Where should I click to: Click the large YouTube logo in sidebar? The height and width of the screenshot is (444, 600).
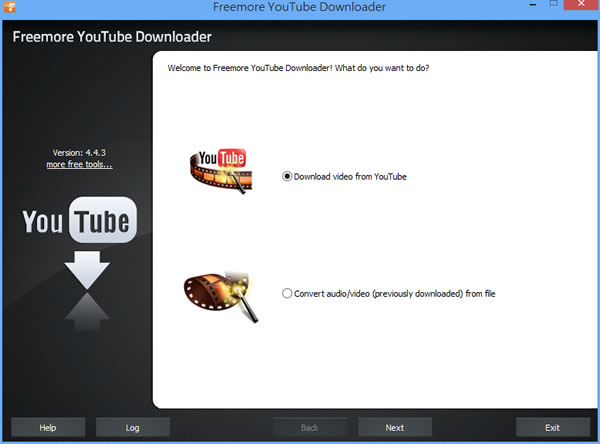79,223
